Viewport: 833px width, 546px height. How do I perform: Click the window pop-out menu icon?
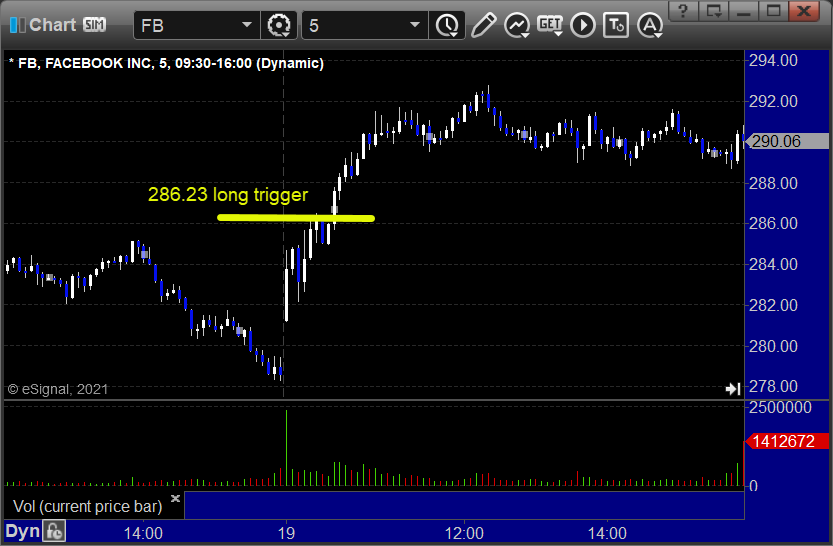[713, 10]
